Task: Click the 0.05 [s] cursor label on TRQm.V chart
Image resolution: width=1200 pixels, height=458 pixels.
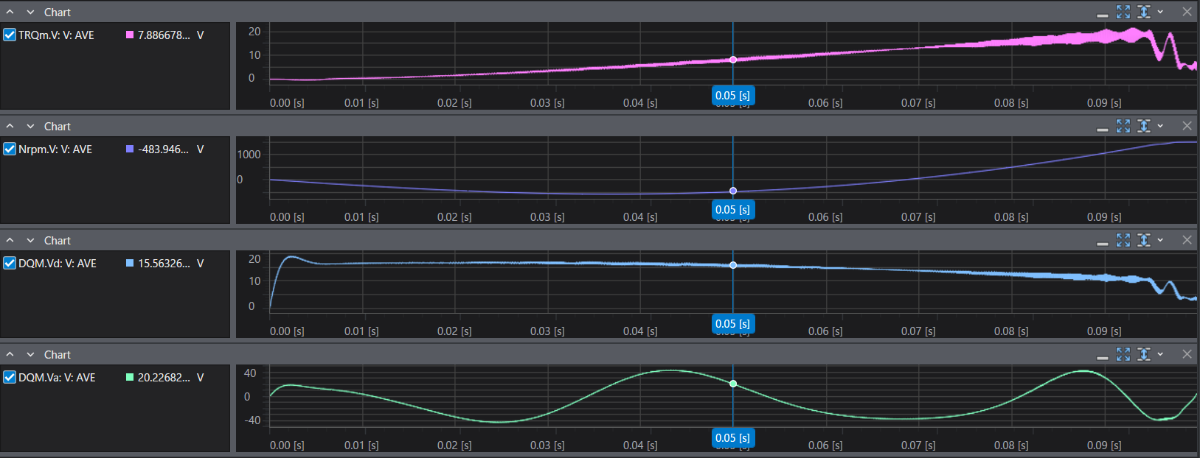Action: pyautogui.click(x=732, y=95)
